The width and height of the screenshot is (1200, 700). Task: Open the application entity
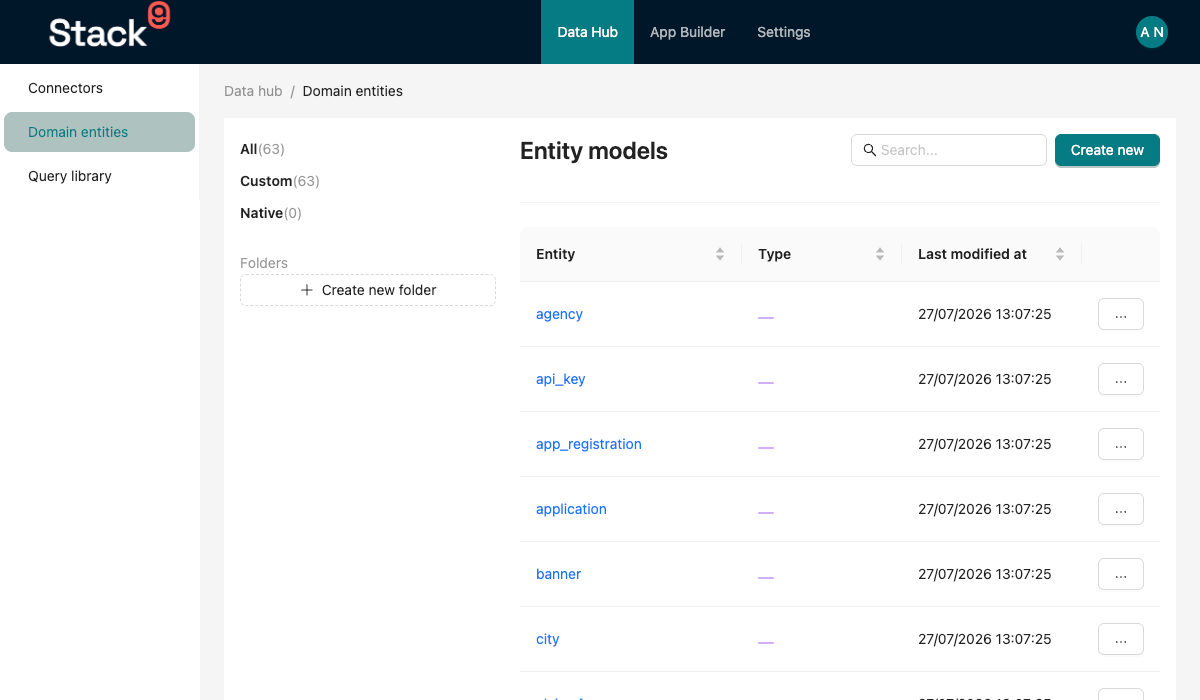coord(571,509)
